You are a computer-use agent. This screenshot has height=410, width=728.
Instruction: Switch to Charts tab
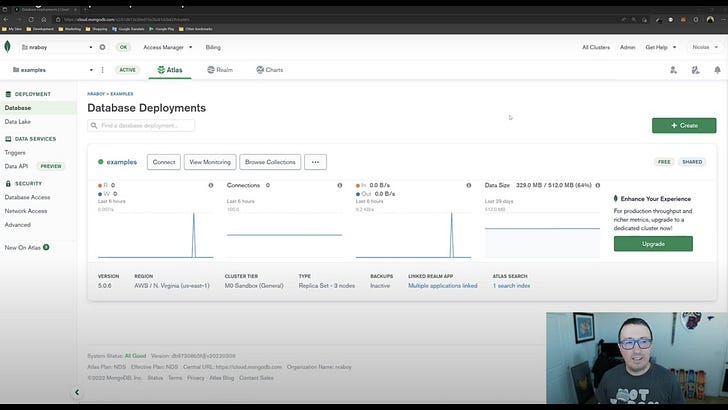click(270, 70)
